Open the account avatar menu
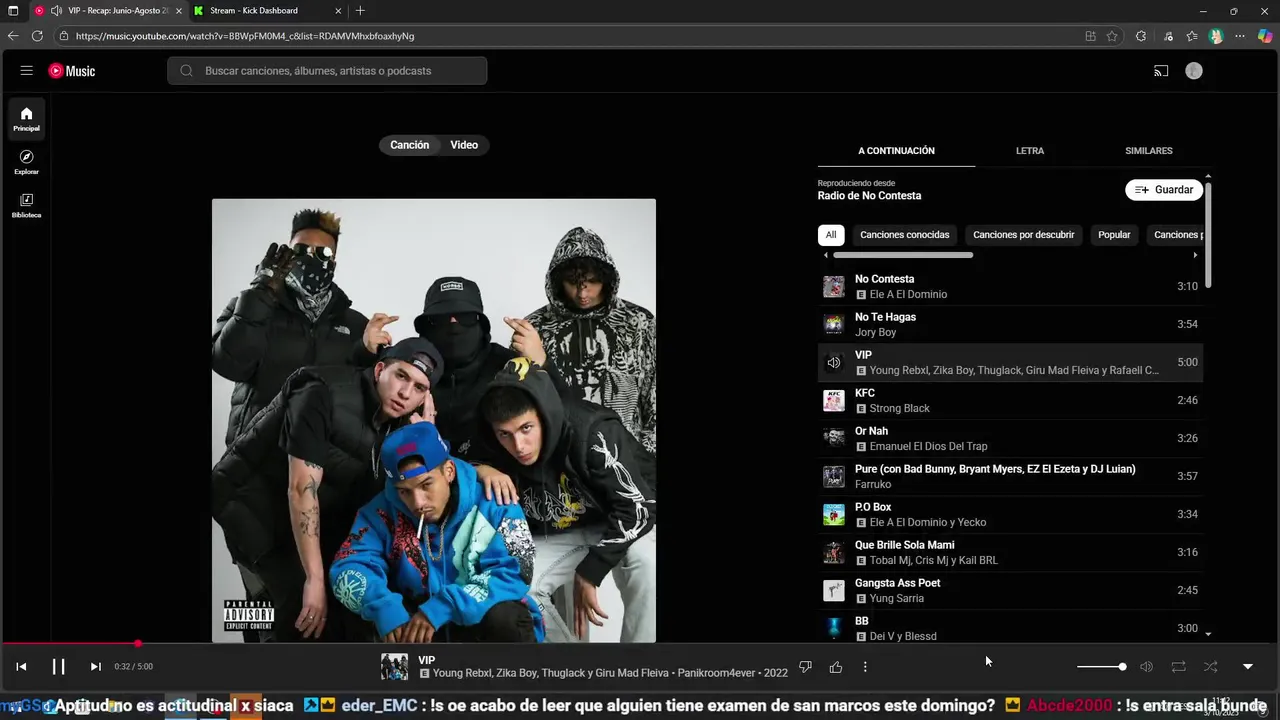 [1194, 71]
